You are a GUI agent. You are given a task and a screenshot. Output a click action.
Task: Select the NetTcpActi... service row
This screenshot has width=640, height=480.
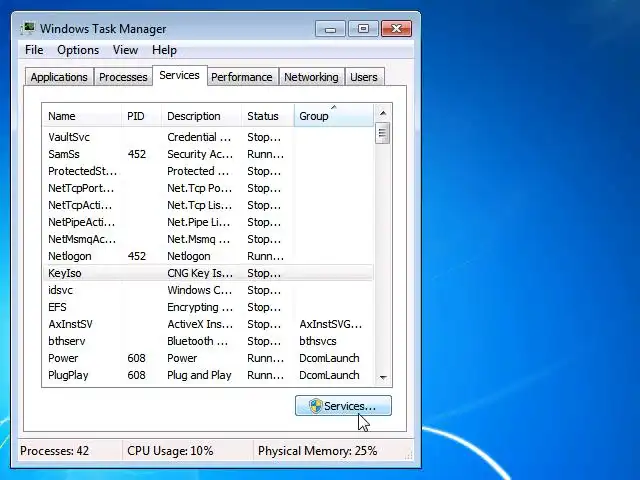click(208, 205)
